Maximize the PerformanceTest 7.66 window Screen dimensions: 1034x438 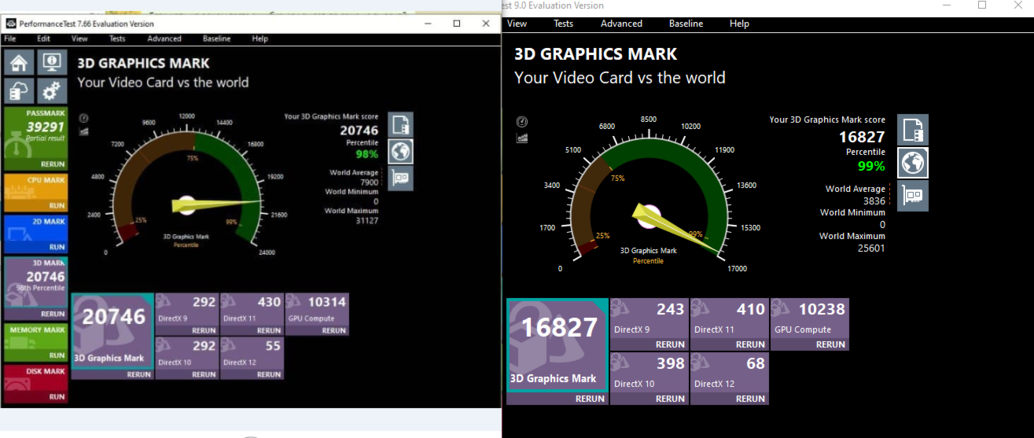point(456,23)
